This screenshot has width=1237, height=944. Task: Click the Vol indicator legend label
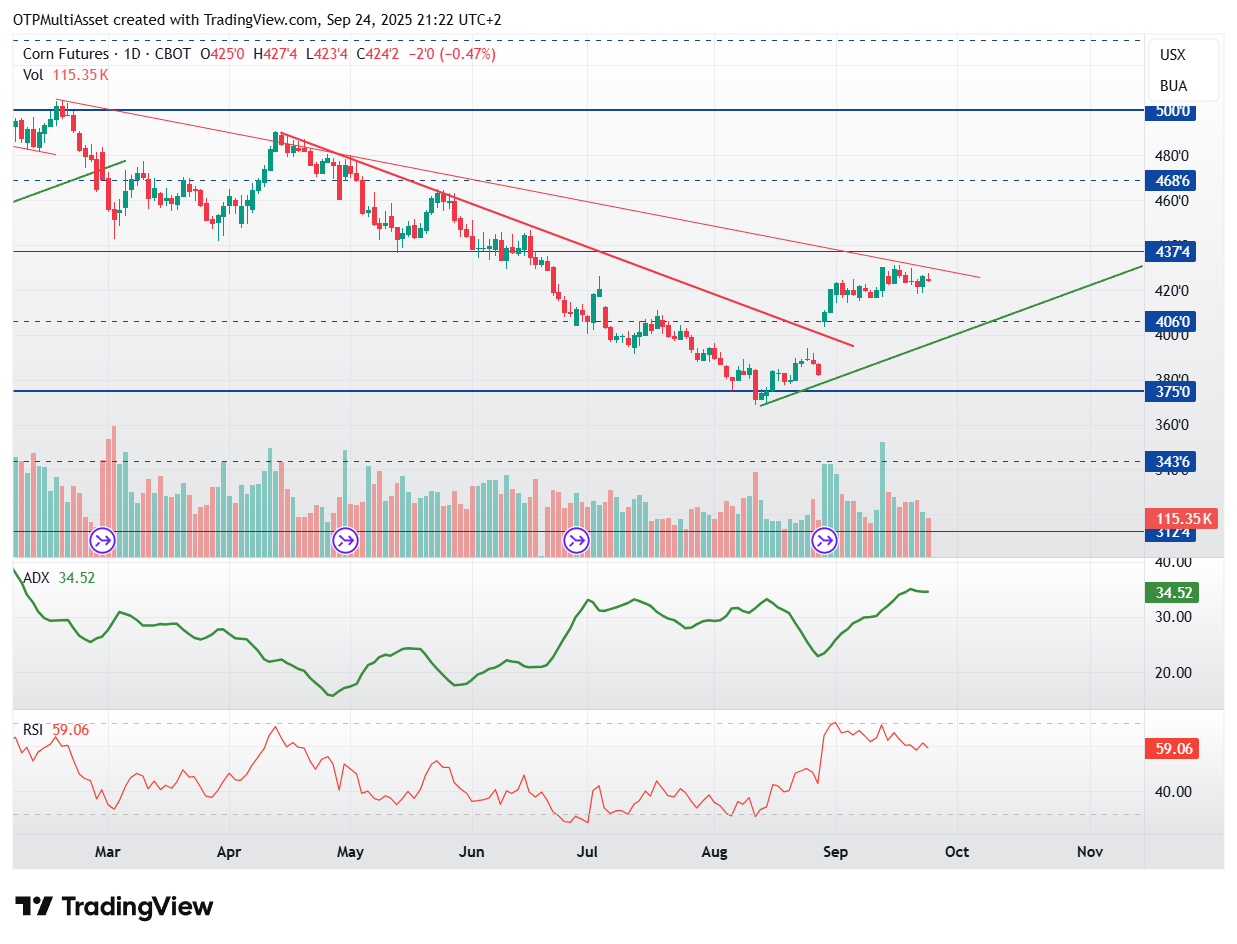pyautogui.click(x=34, y=74)
